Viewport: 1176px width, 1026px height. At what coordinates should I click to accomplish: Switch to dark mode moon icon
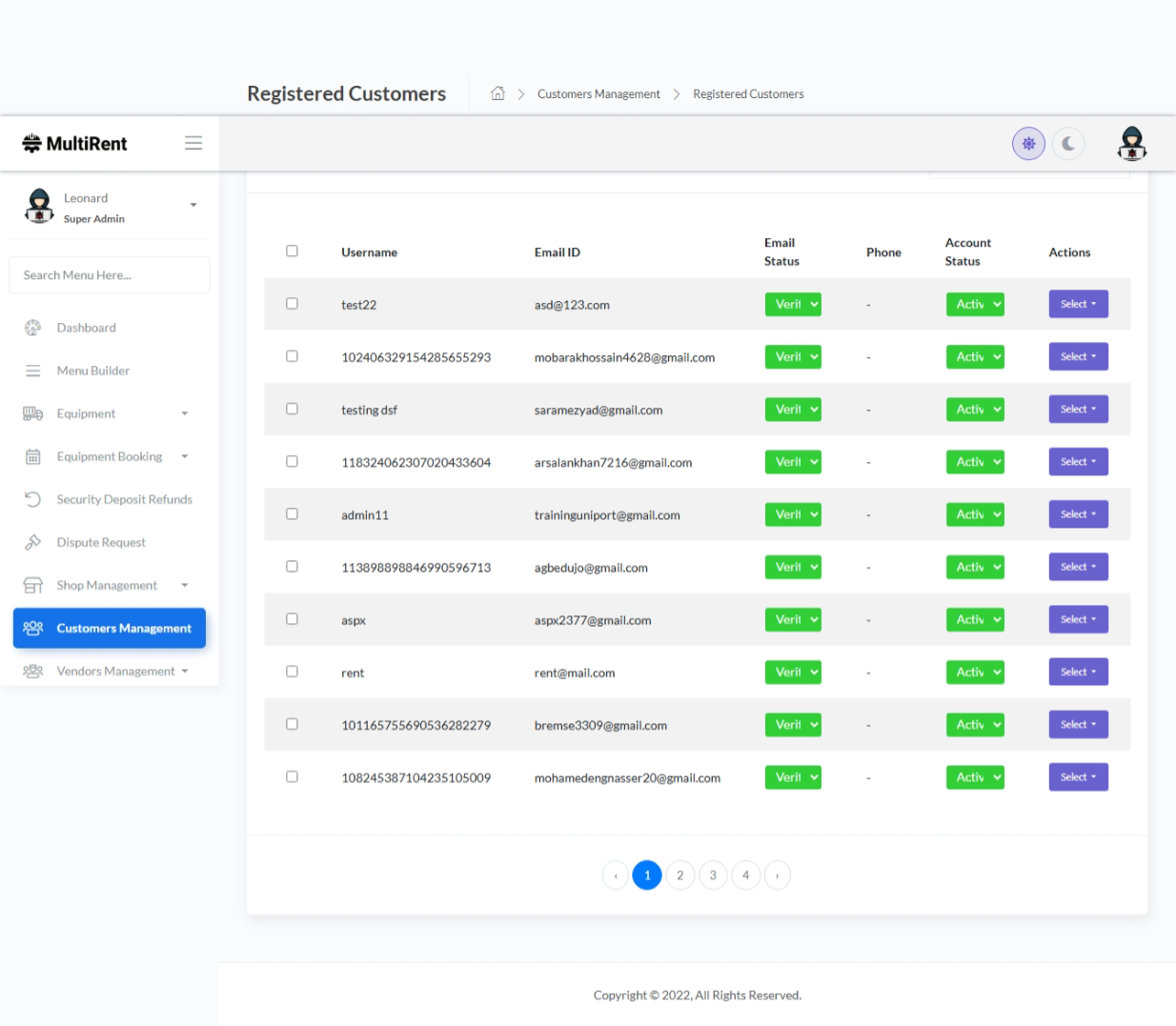(x=1068, y=144)
